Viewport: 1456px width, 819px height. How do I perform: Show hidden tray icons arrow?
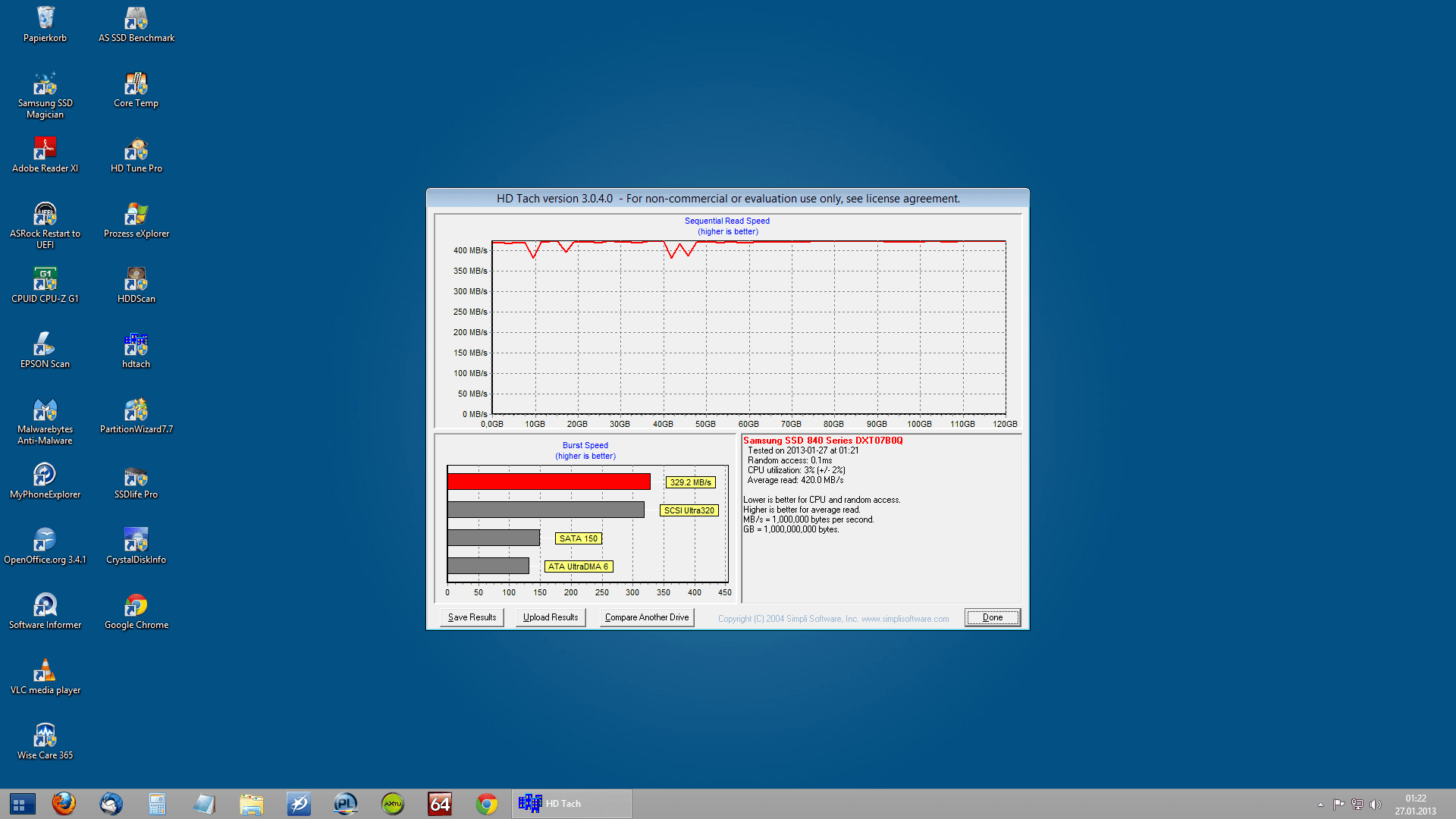pos(1320,805)
